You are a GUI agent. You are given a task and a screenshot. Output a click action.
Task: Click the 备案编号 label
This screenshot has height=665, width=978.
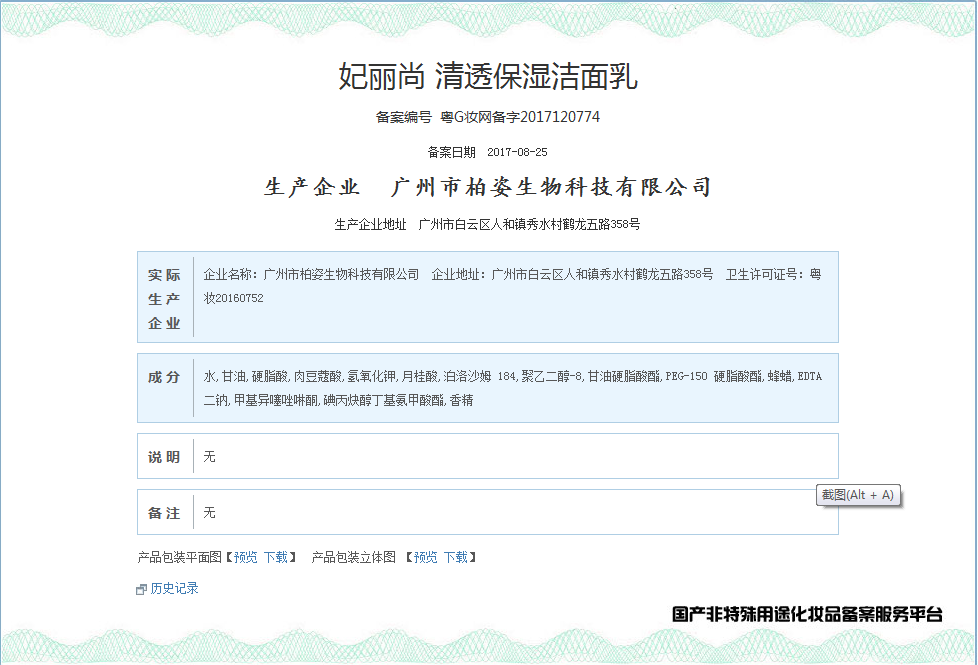click(x=404, y=117)
